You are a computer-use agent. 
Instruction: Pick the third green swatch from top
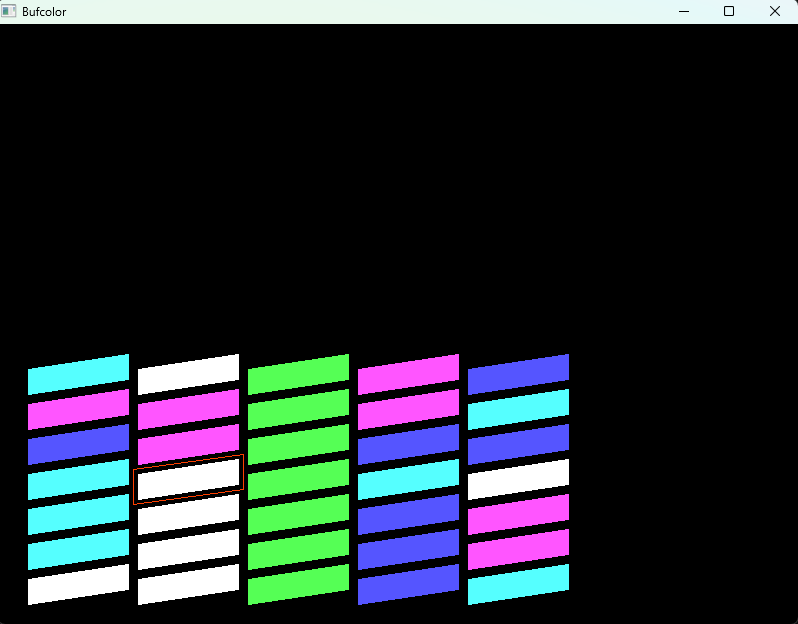298,444
